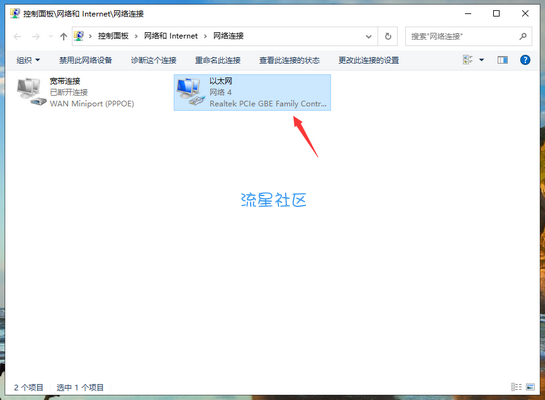Open the change view dropdown arrow
The width and height of the screenshot is (545, 400).
481,60
